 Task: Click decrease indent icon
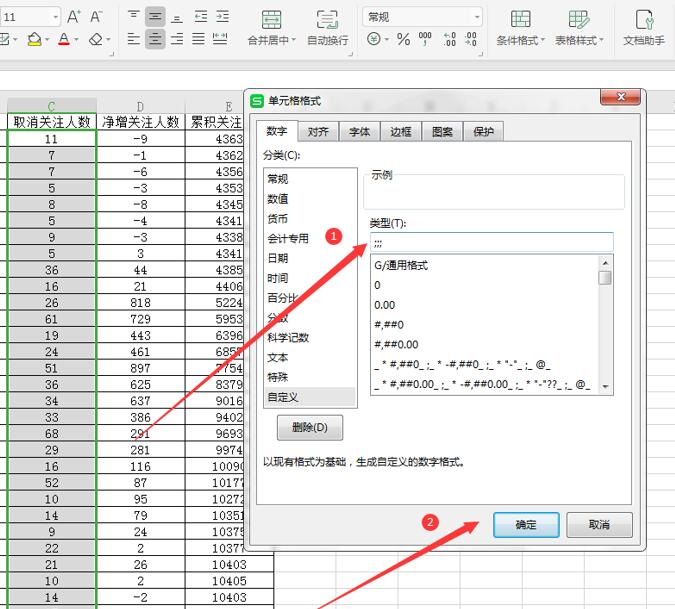[x=201, y=17]
